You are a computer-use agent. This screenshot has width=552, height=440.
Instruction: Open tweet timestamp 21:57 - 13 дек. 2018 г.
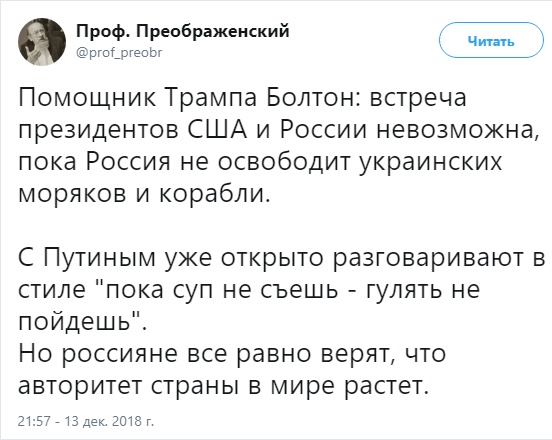click(86, 421)
